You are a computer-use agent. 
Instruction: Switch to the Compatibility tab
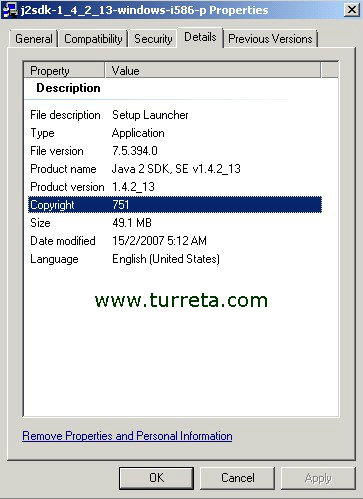coord(93,39)
